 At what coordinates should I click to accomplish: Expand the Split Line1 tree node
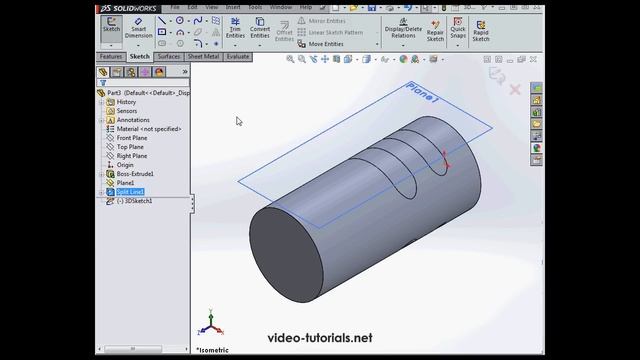tap(101, 192)
